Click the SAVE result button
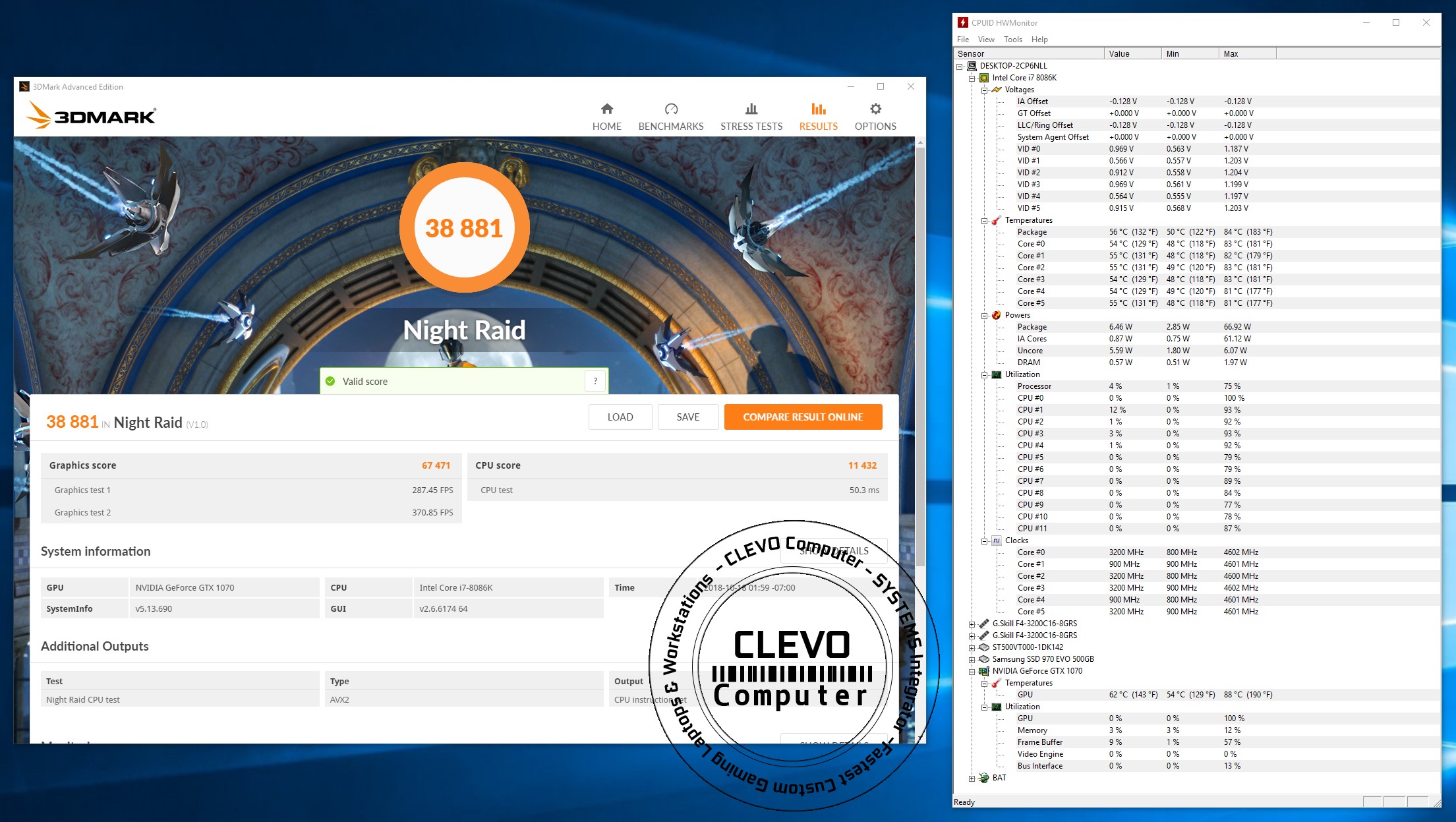1456x822 pixels. (687, 417)
